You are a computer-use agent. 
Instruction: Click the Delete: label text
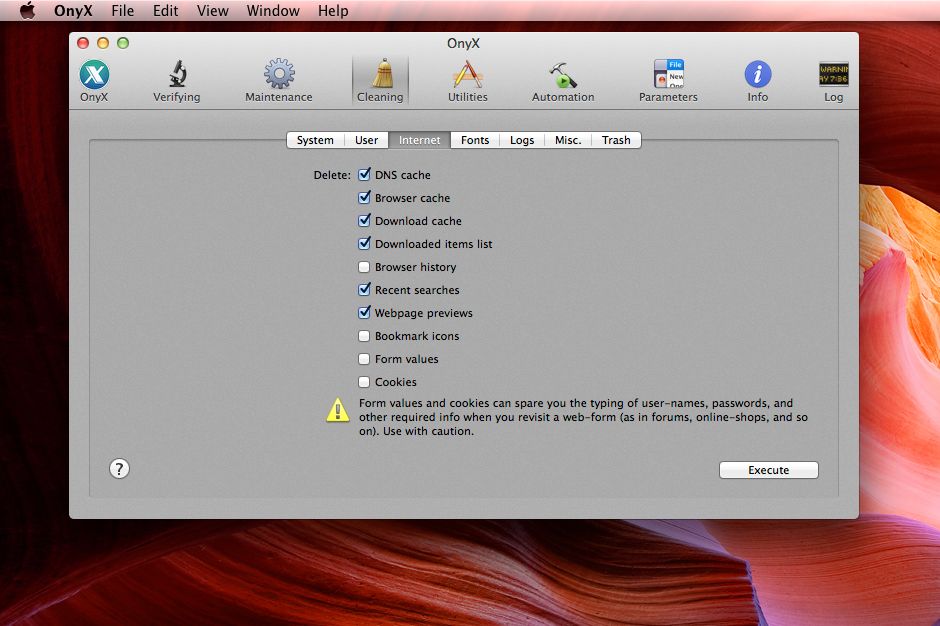pos(332,175)
